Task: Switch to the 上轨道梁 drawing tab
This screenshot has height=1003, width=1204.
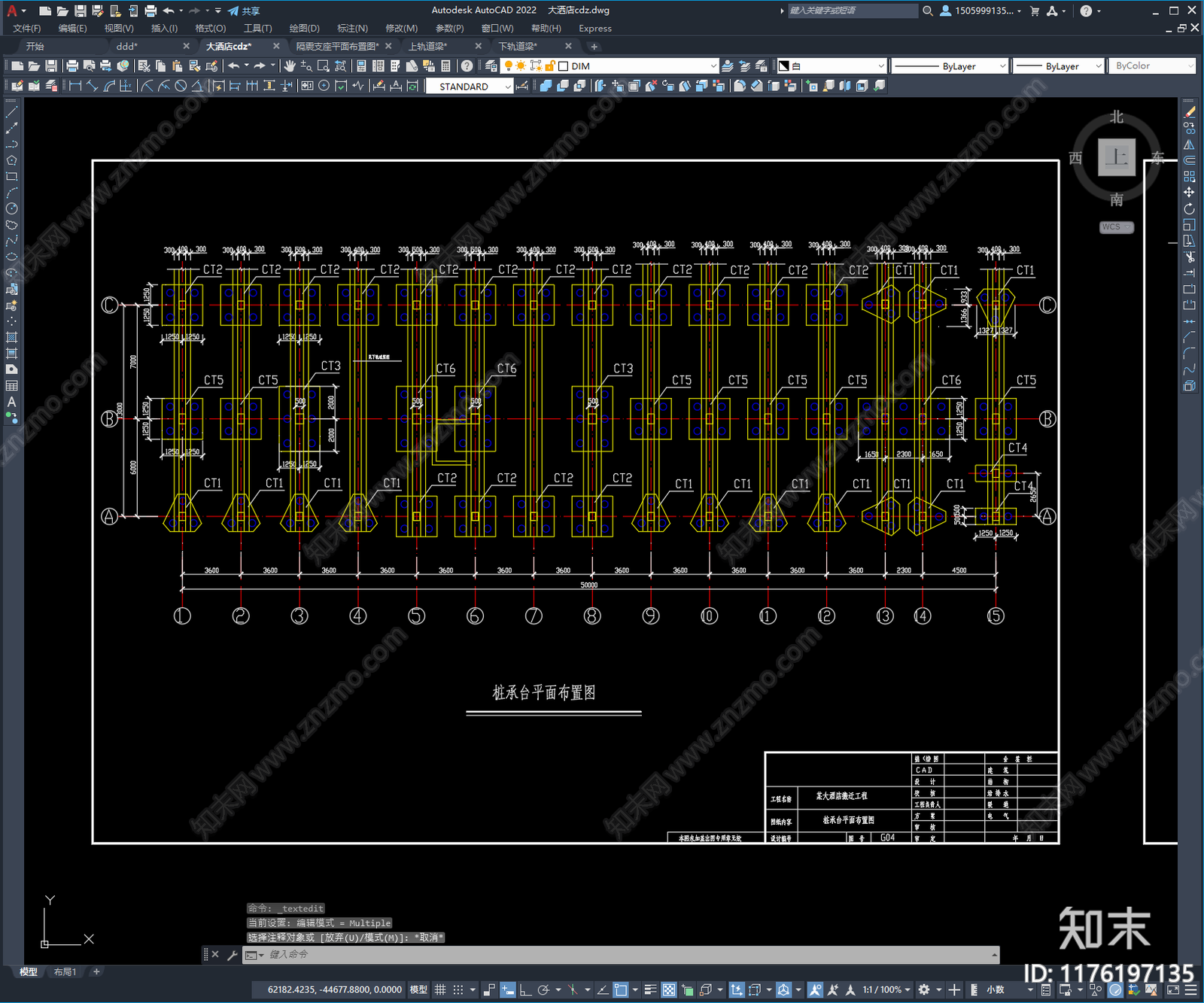Action: coord(428,46)
